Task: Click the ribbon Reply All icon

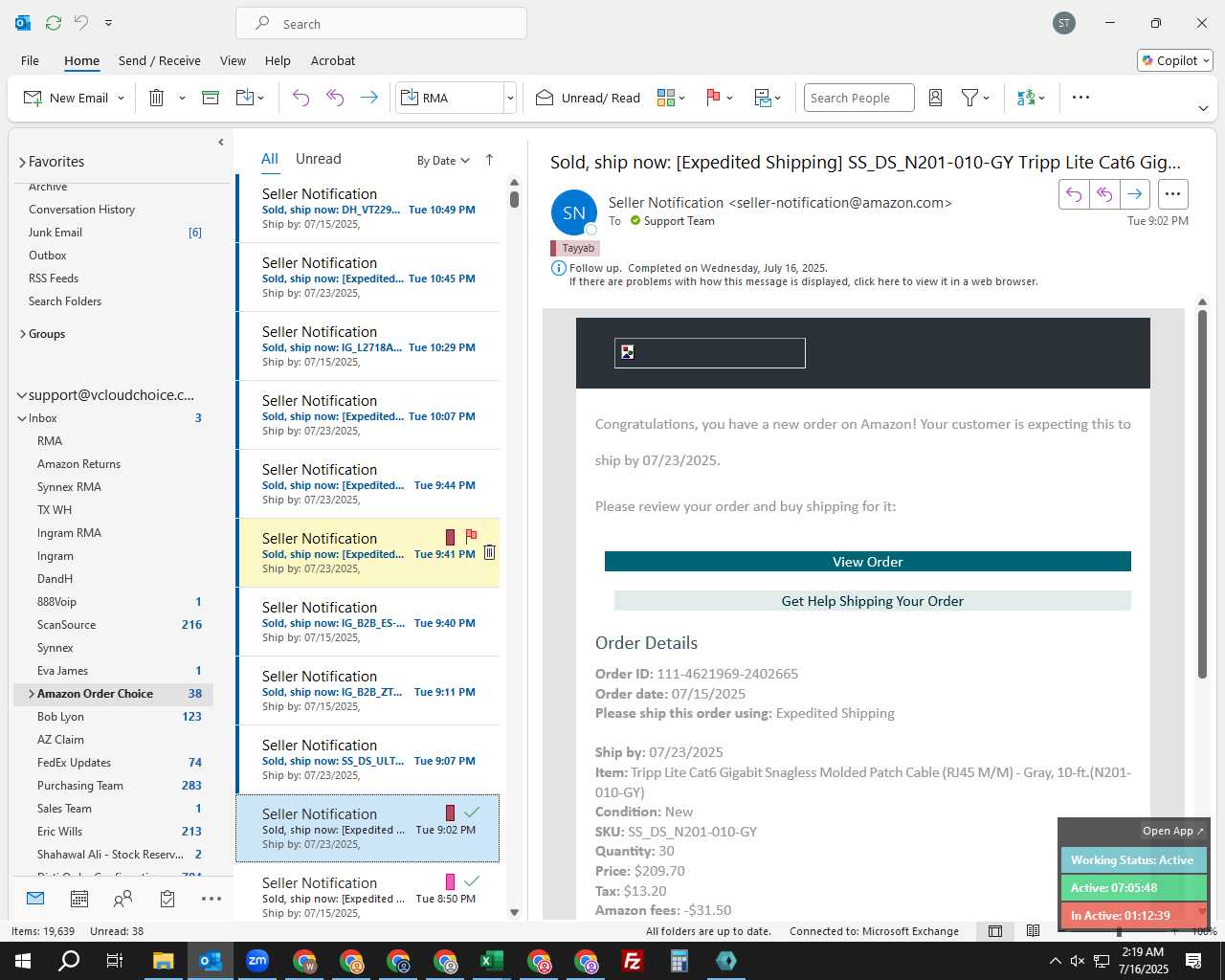Action: pos(335,98)
